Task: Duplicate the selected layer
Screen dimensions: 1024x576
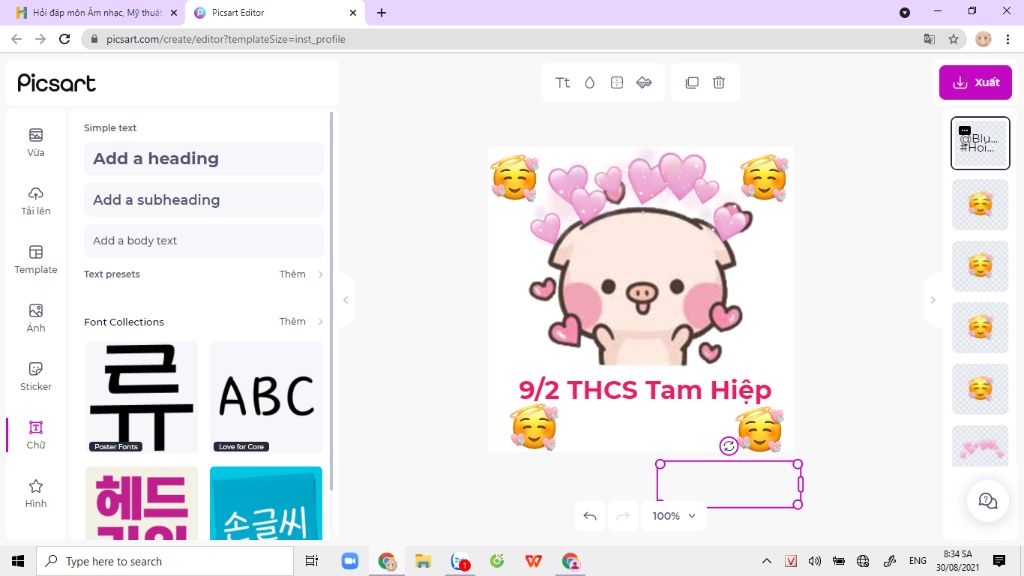Action: [x=692, y=82]
